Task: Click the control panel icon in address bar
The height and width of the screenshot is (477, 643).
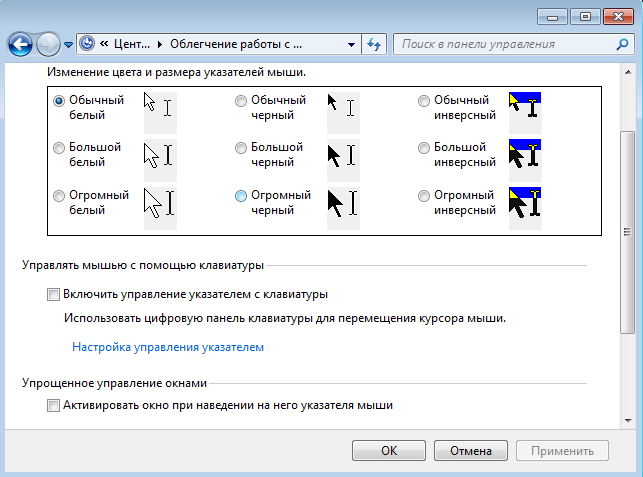Action: click(87, 43)
